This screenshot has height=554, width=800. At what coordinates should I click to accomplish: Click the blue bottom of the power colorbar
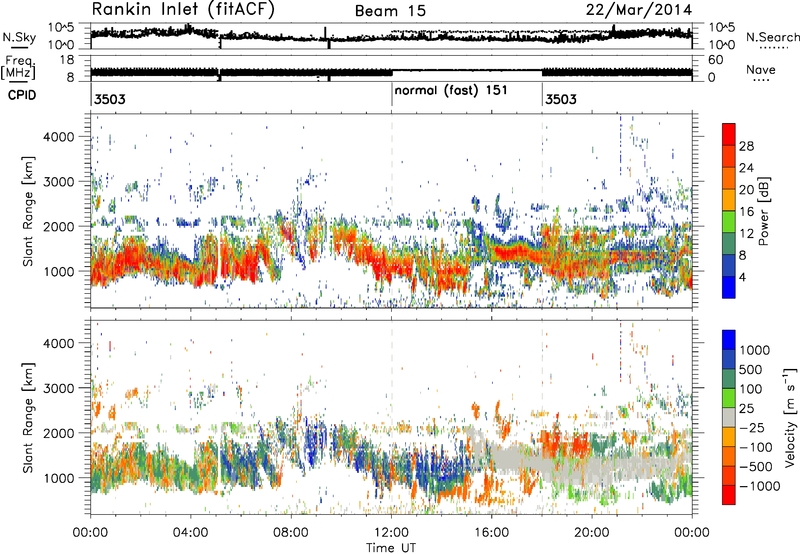(x=729, y=288)
